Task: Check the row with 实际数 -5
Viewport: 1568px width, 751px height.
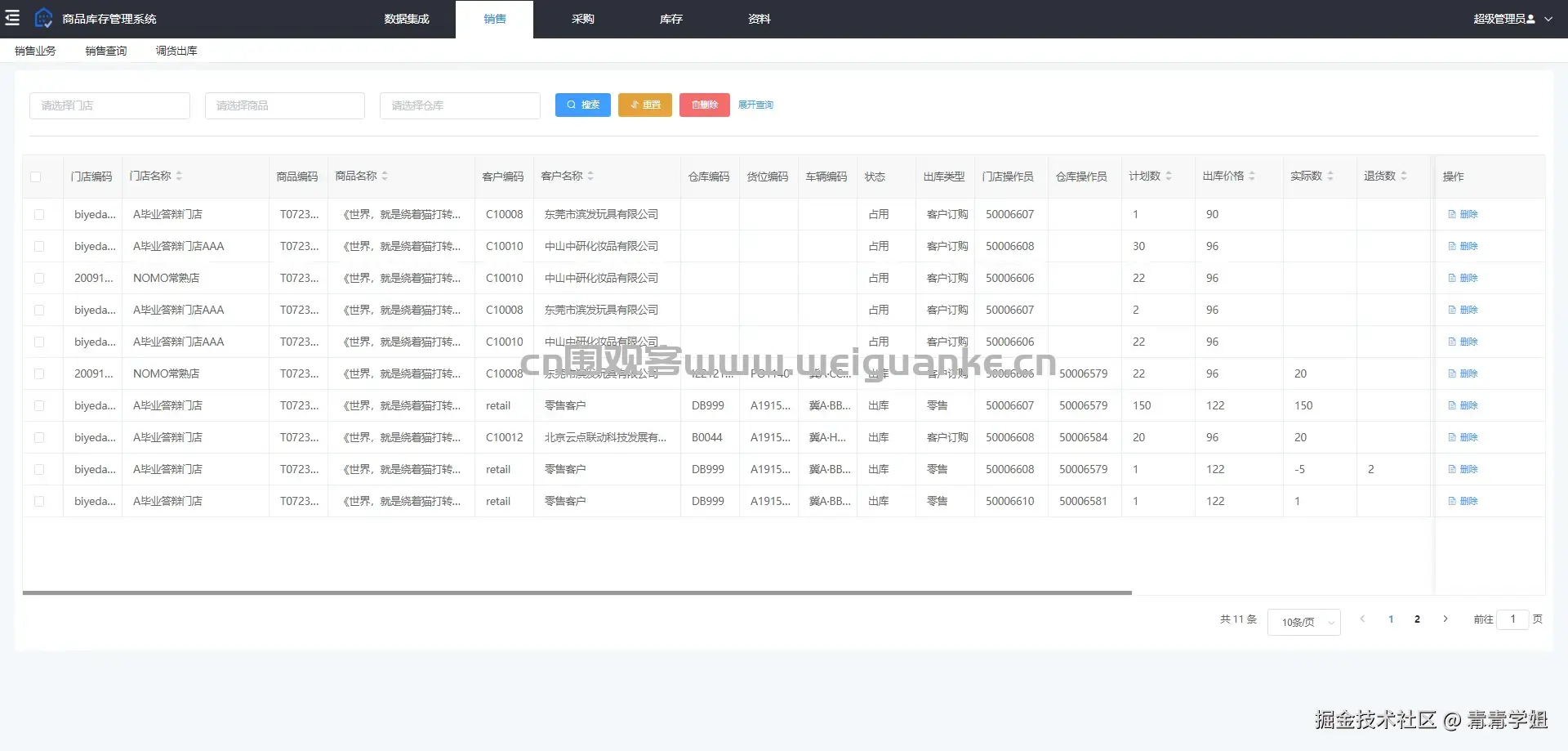Action: click(39, 469)
